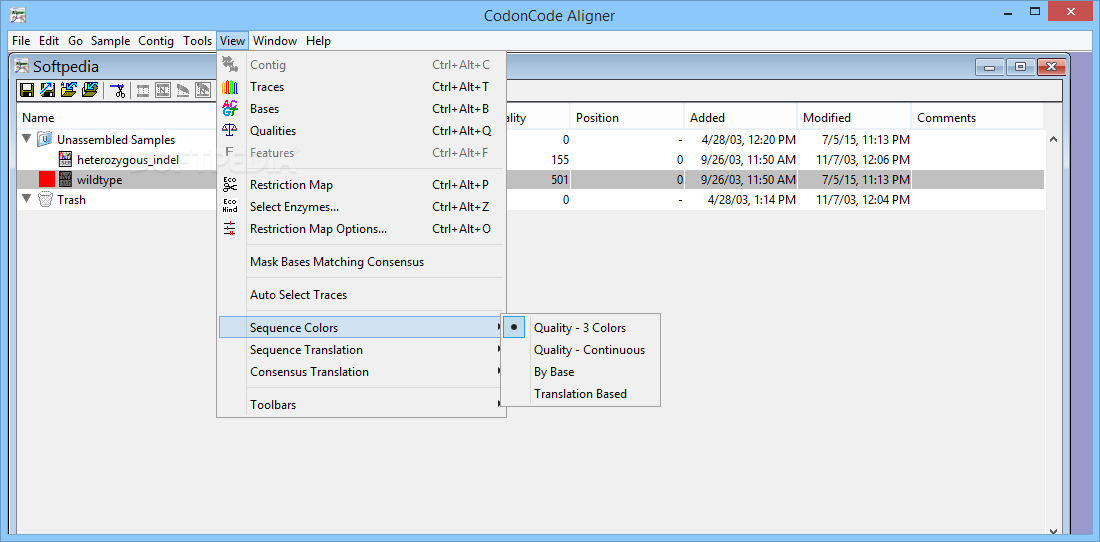
Task: Open Traces view from the View menu
Action: coord(361,87)
